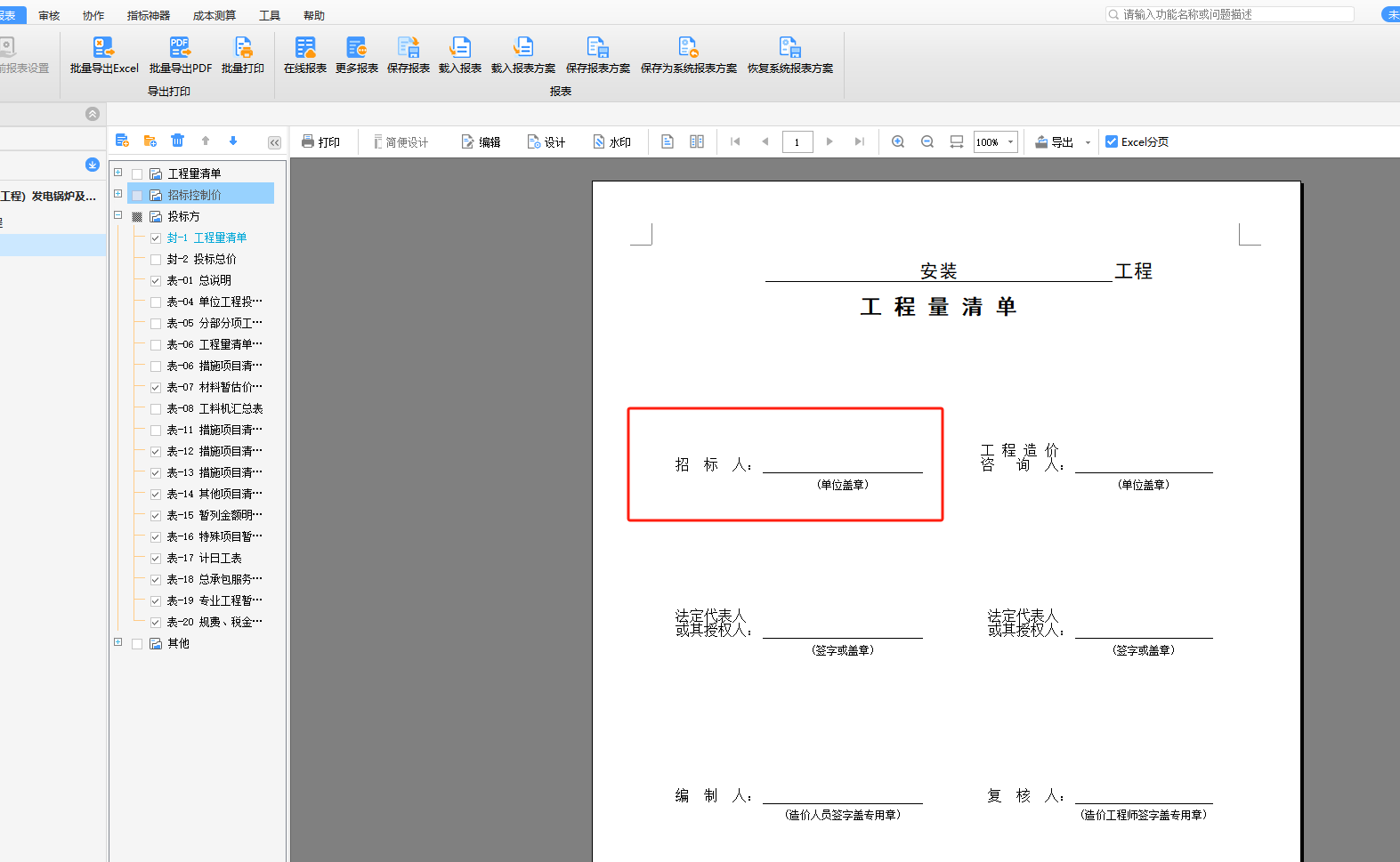Click 恢复系统报表方案
1400x862 pixels.
pos(790,55)
